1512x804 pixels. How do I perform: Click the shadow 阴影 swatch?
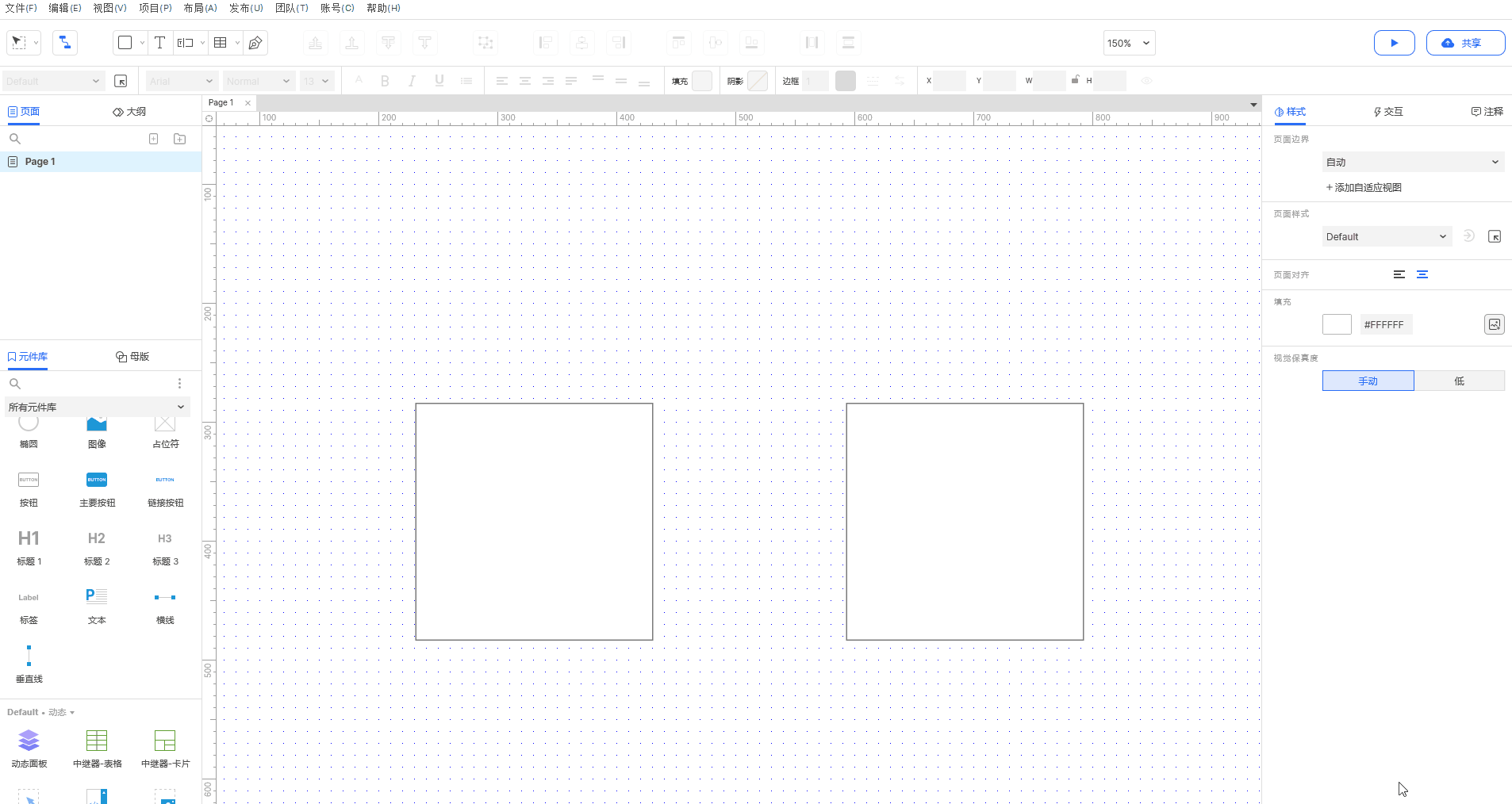[758, 81]
